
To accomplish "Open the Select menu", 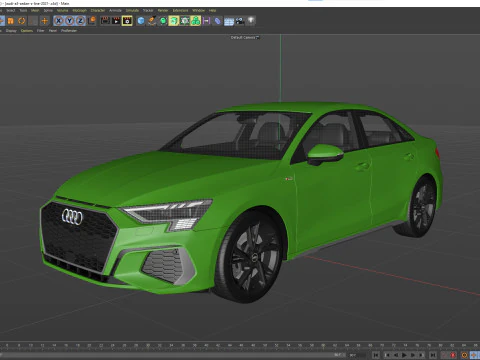I will (11, 10).
